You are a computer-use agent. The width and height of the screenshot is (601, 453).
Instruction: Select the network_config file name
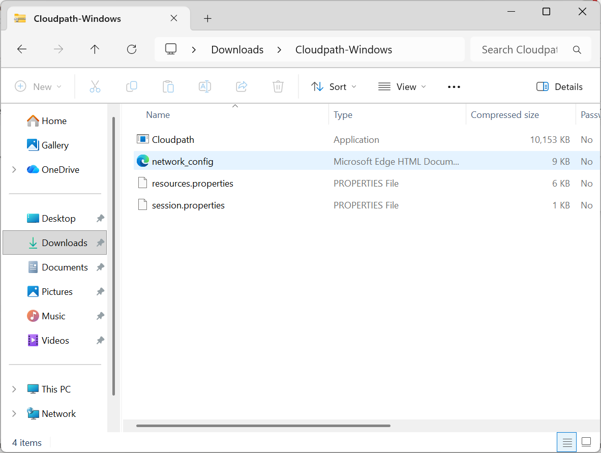[x=182, y=161]
